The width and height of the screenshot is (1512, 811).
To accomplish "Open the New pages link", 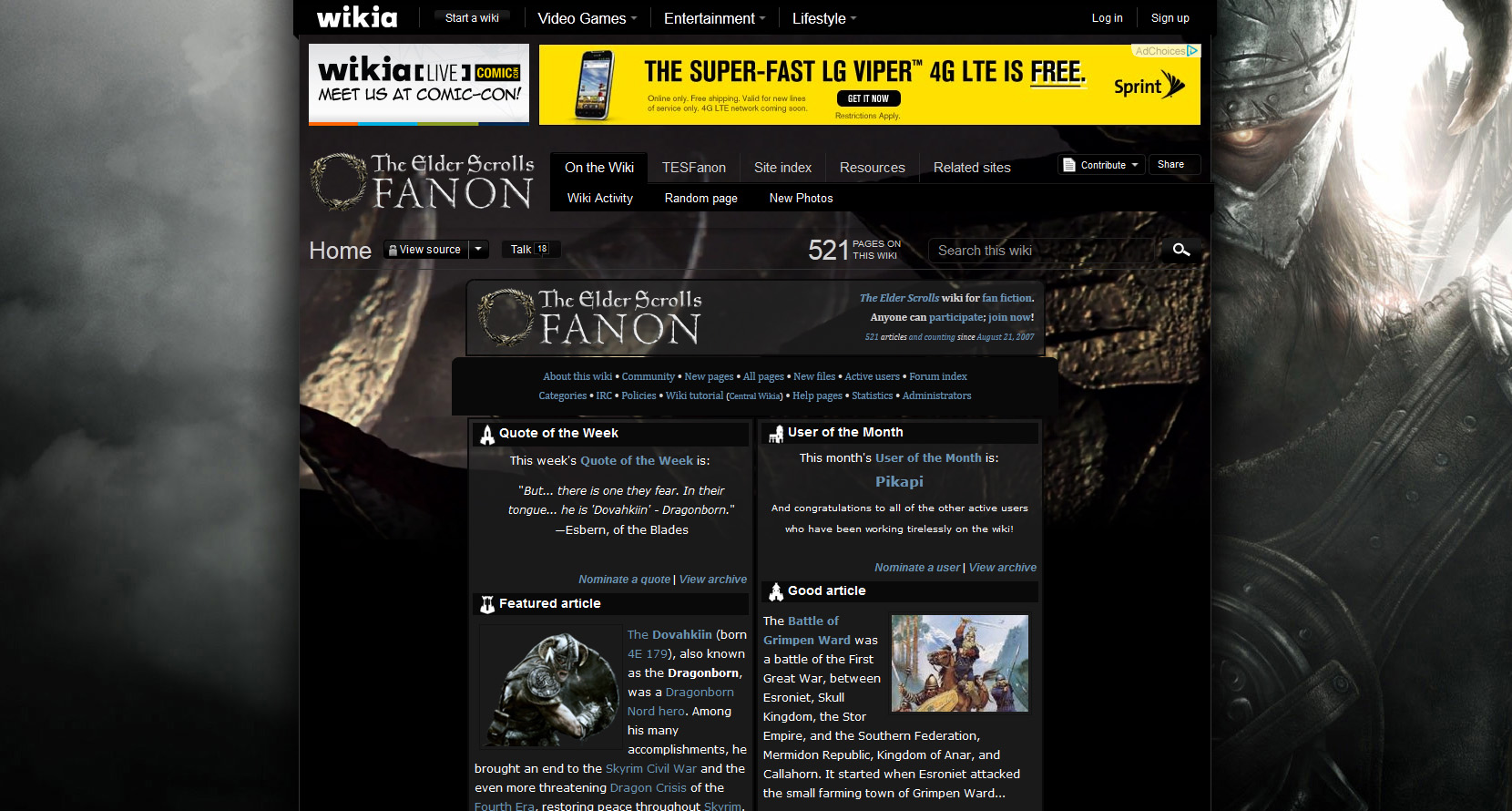I will (x=709, y=376).
